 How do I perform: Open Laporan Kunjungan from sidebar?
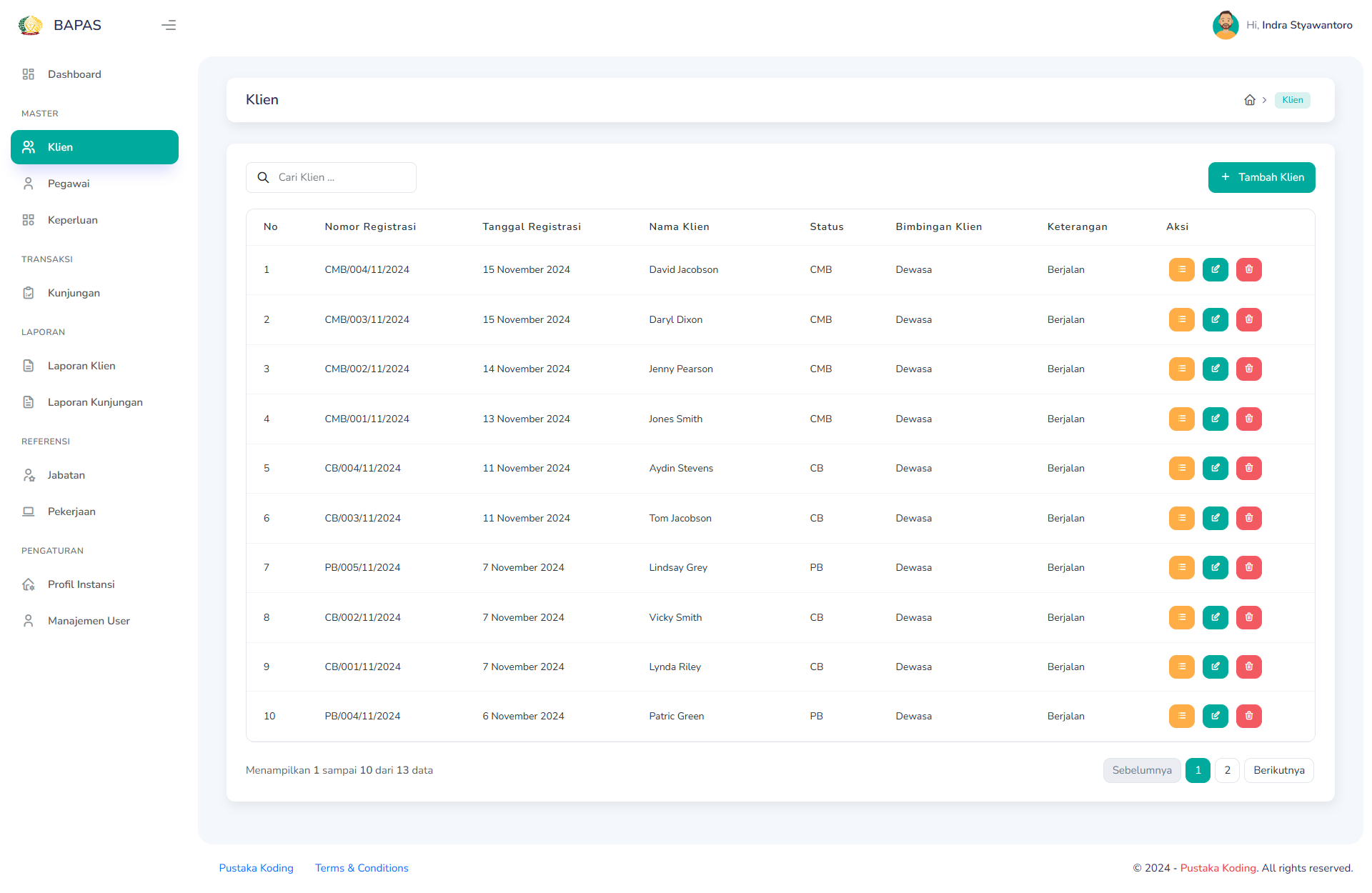pos(95,401)
